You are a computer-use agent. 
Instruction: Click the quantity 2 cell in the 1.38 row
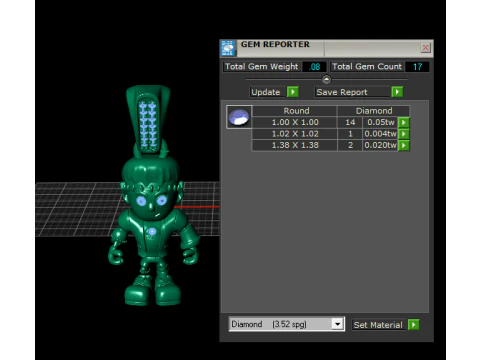point(350,145)
